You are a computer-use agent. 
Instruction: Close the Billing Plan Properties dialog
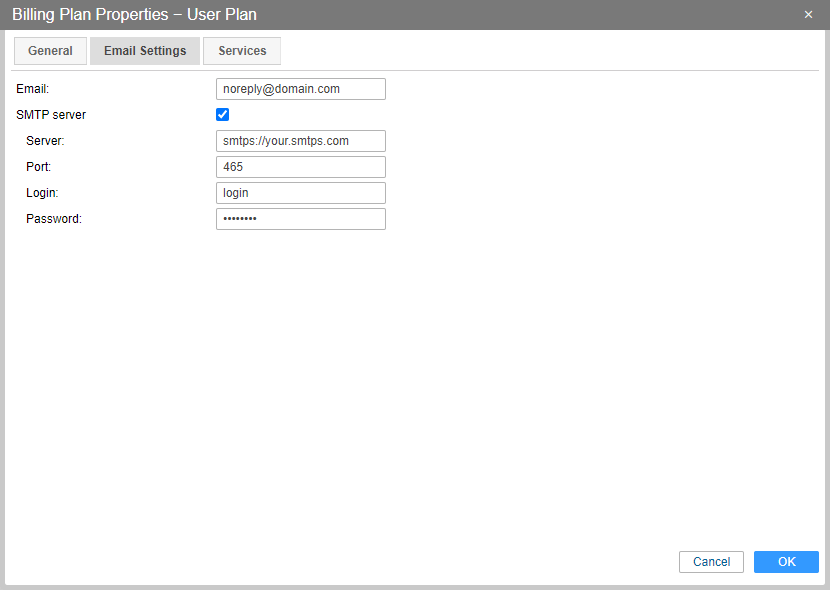pyautogui.click(x=808, y=15)
